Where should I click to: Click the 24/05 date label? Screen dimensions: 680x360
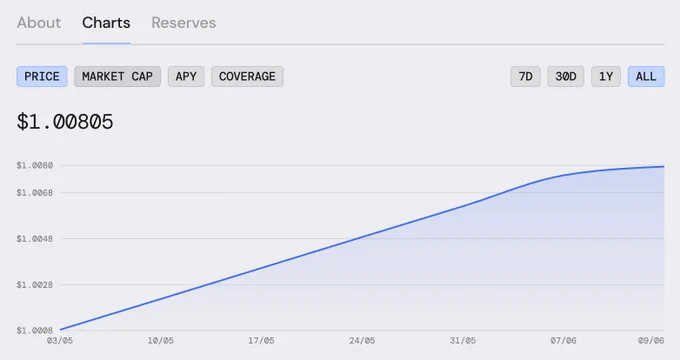pos(362,341)
